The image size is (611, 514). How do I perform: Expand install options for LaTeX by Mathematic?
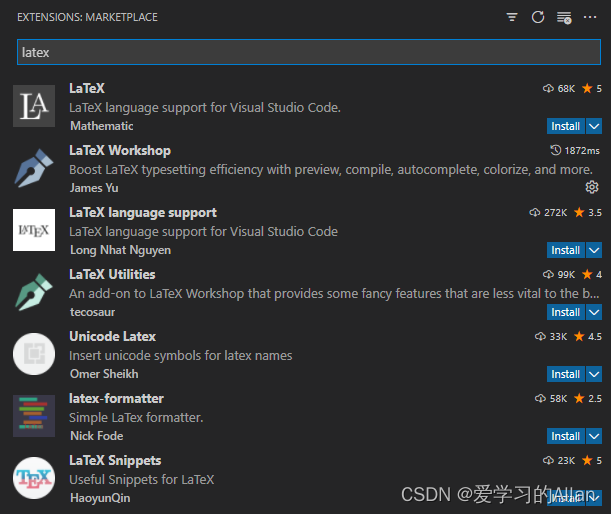[594, 126]
